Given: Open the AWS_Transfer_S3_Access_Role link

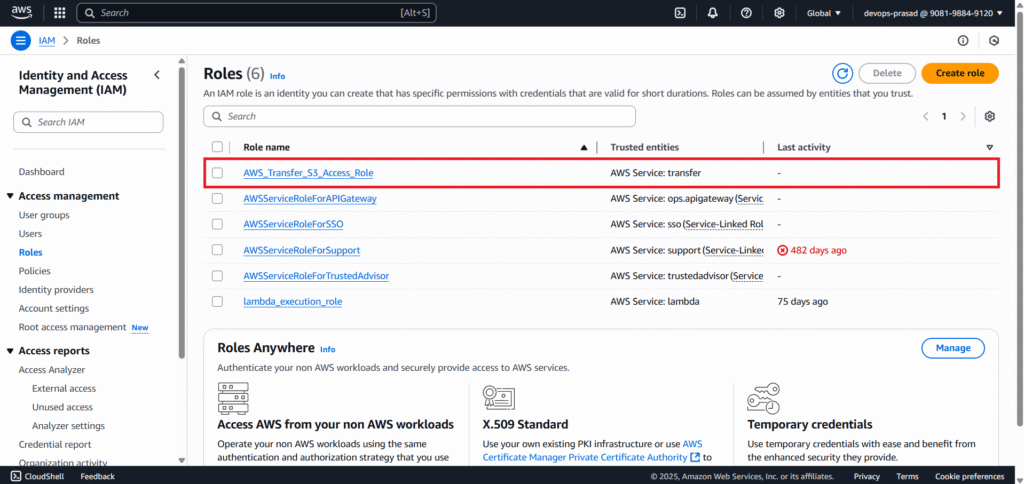Looking at the screenshot, I should pyautogui.click(x=308, y=173).
